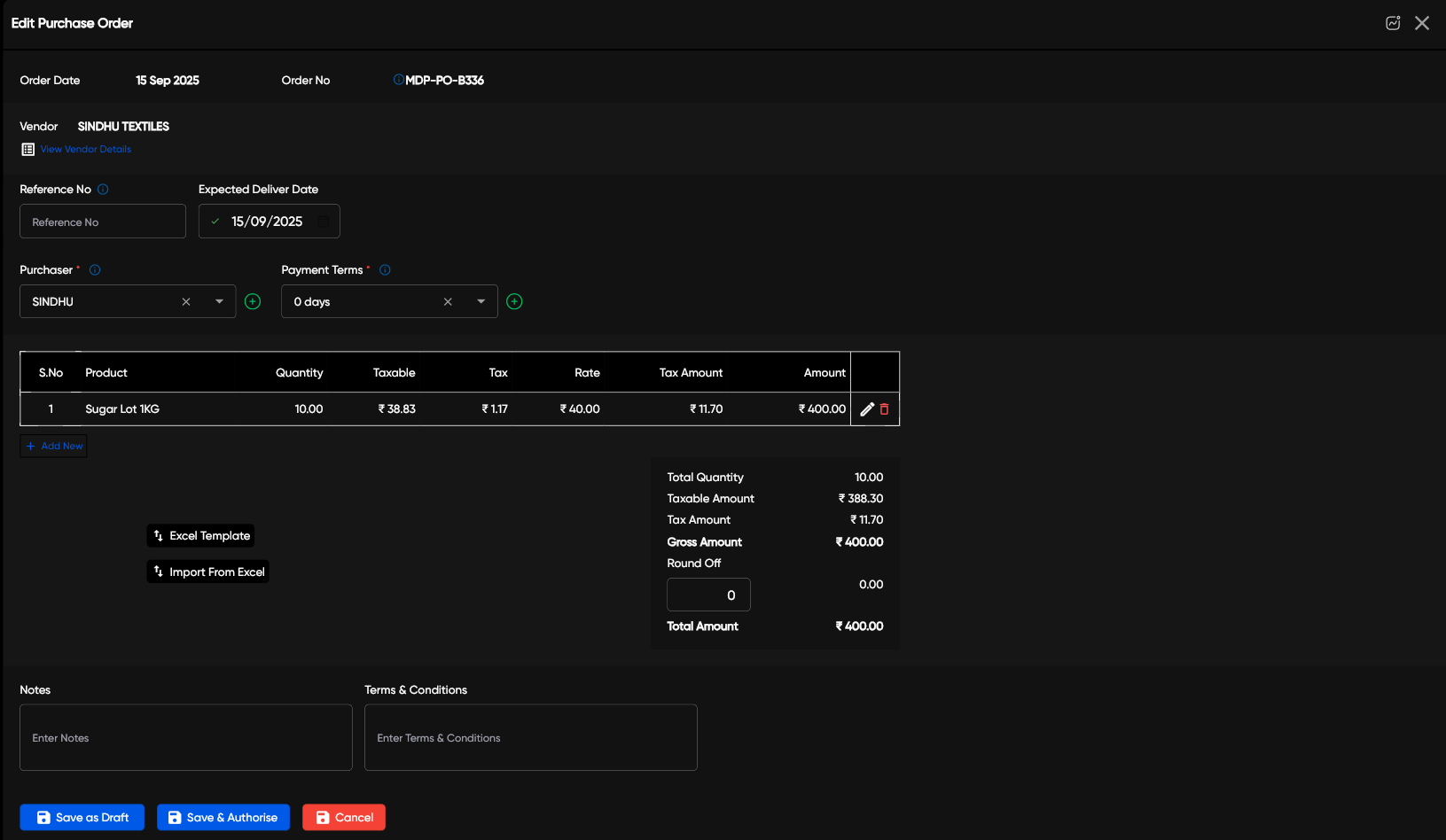Download the Excel Template
Image resolution: width=1446 pixels, height=840 pixels.
click(201, 536)
